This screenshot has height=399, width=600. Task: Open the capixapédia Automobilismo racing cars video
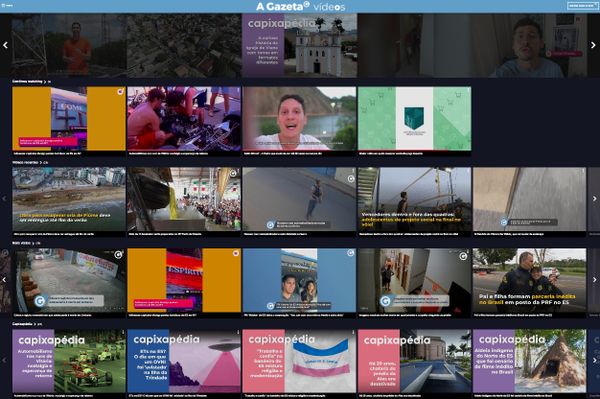(x=69, y=363)
